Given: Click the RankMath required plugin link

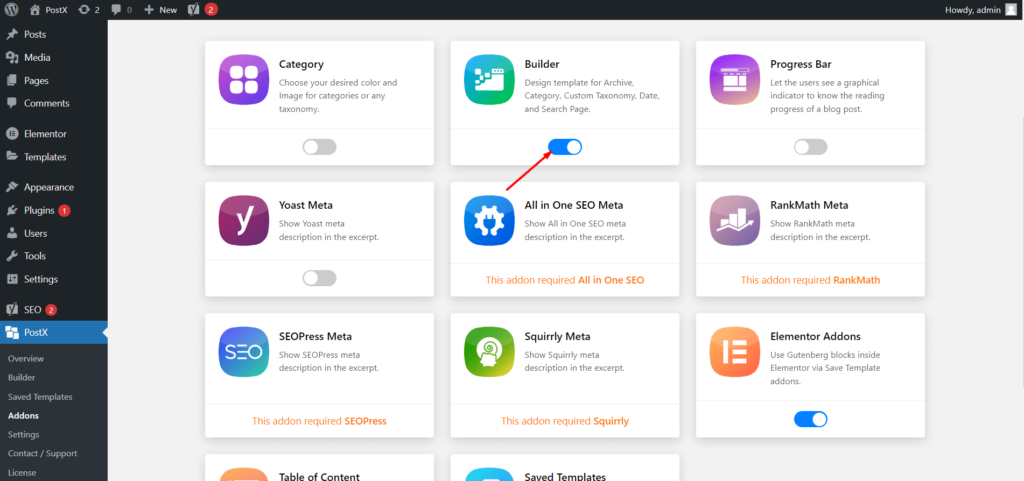Looking at the screenshot, I should click(x=857, y=280).
